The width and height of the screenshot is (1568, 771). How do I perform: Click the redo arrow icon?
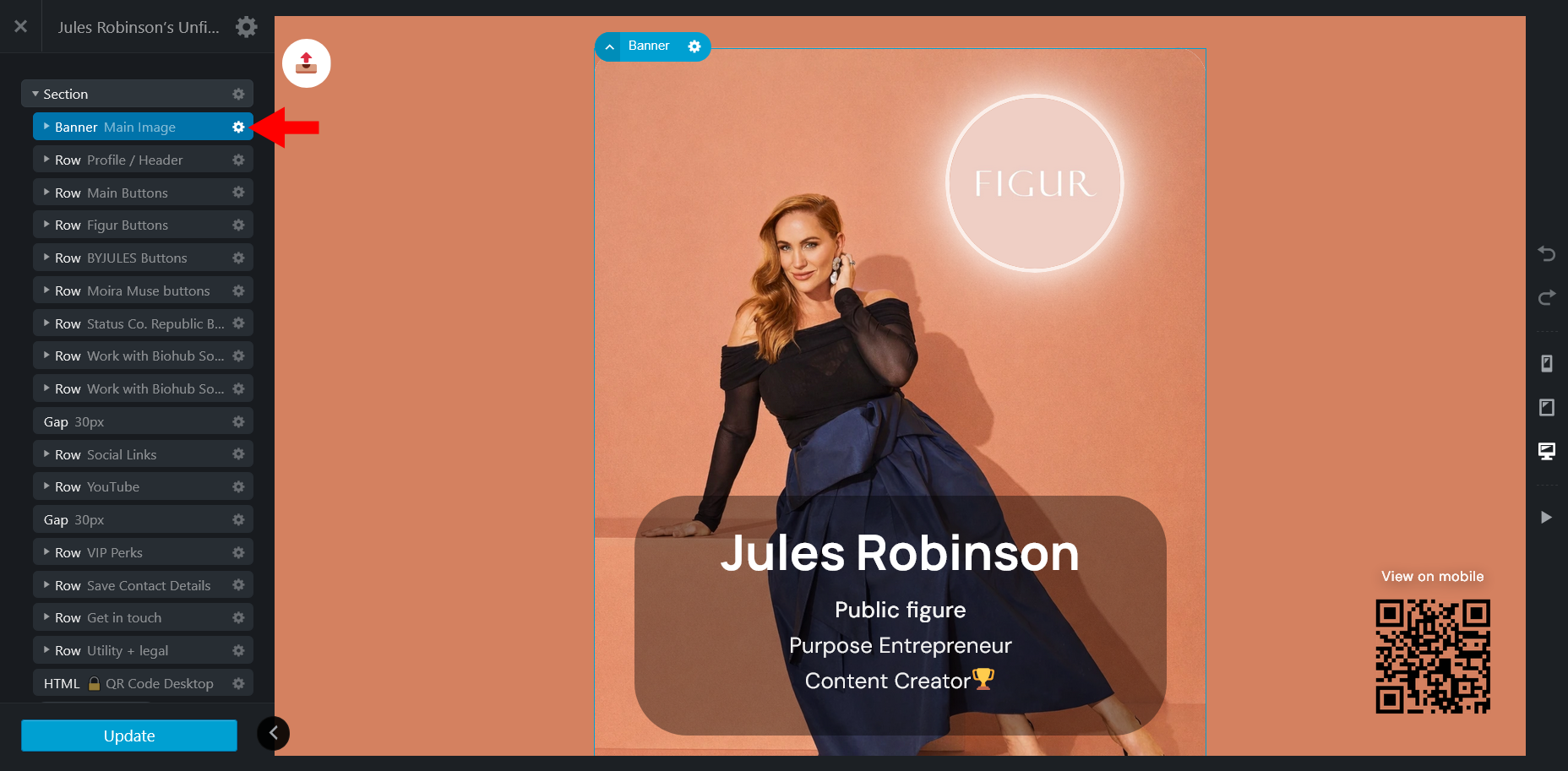coord(1546,297)
